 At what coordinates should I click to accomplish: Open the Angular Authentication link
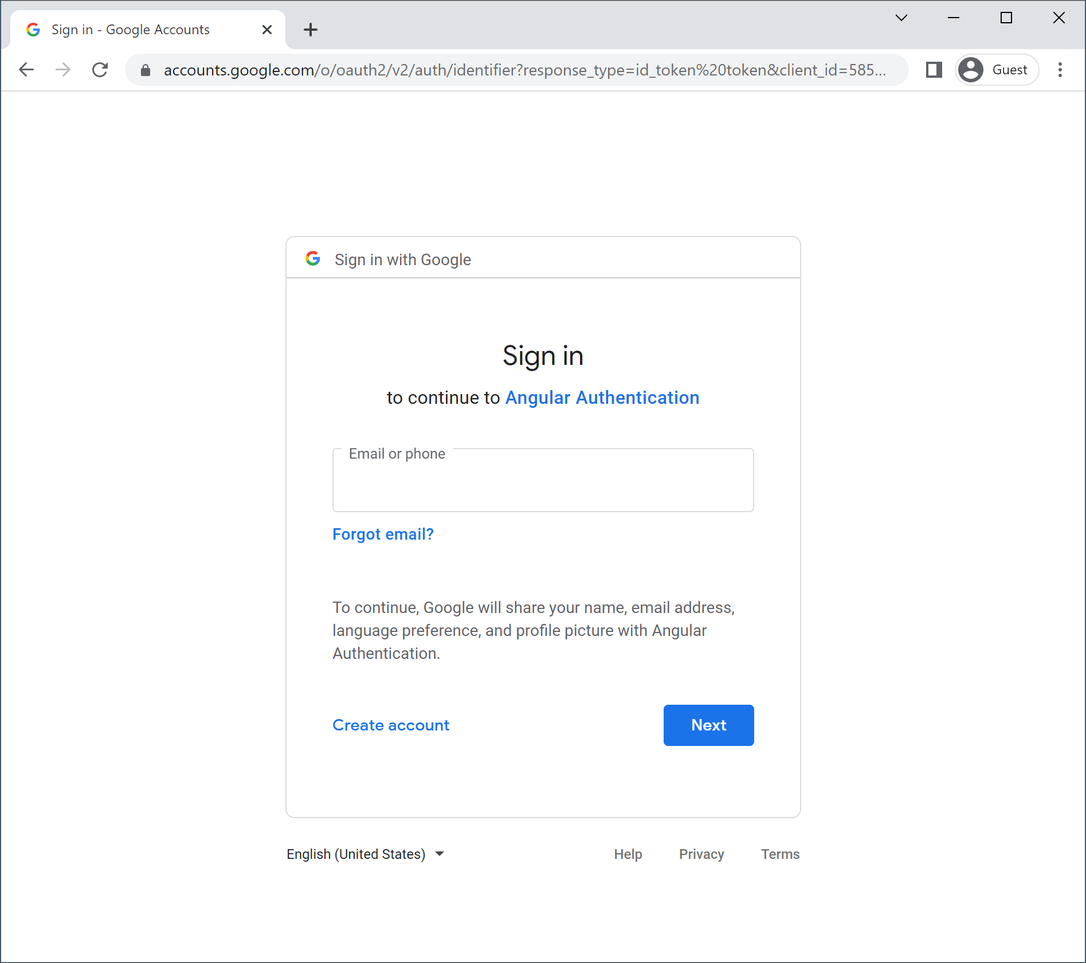[x=602, y=397]
